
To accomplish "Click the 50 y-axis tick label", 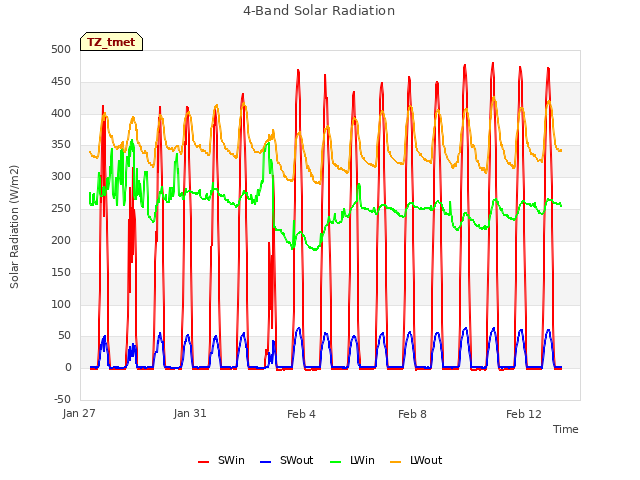I will 65,336.
